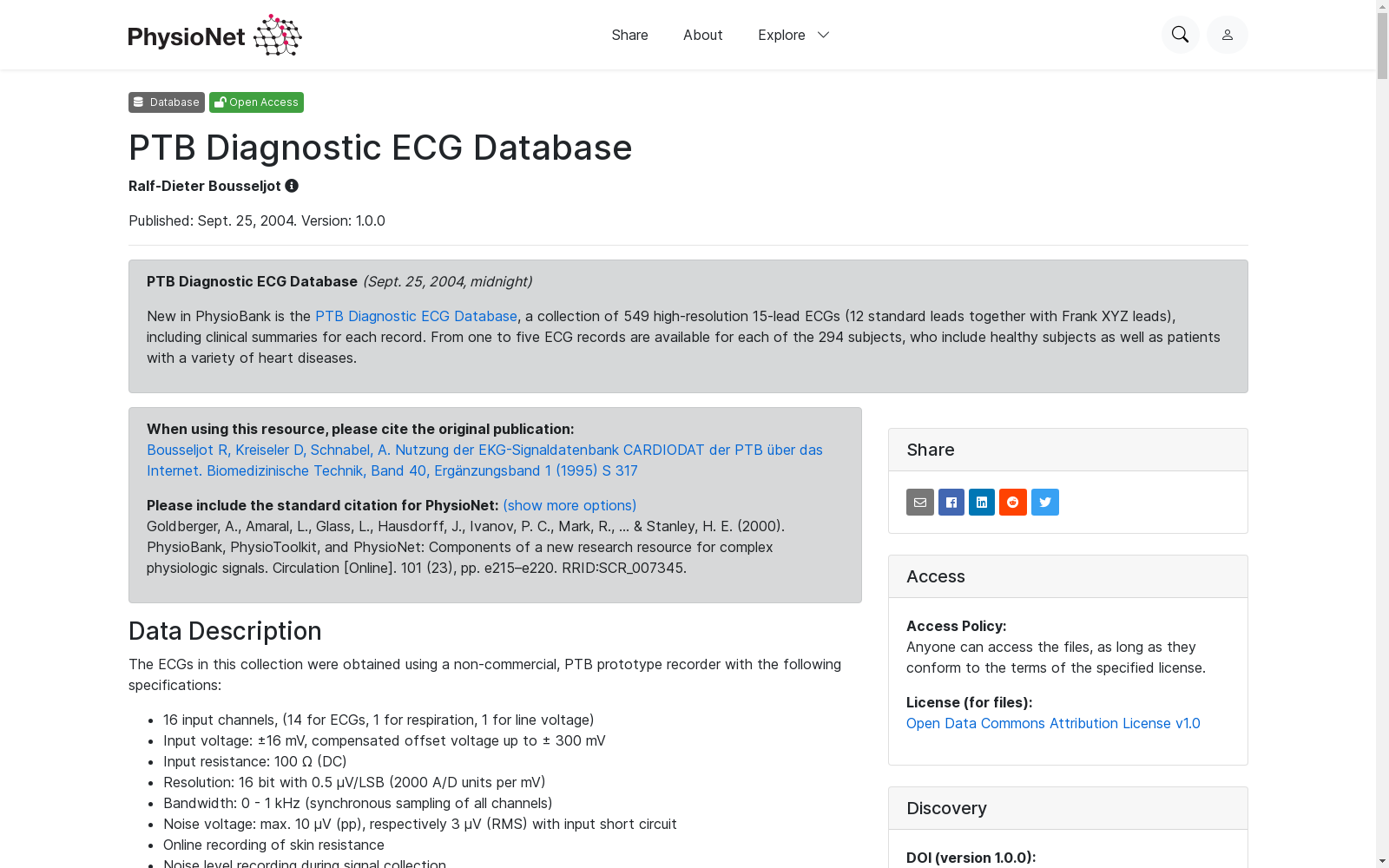Select the Database badge
This screenshot has height=868, width=1389.
pyautogui.click(x=167, y=102)
